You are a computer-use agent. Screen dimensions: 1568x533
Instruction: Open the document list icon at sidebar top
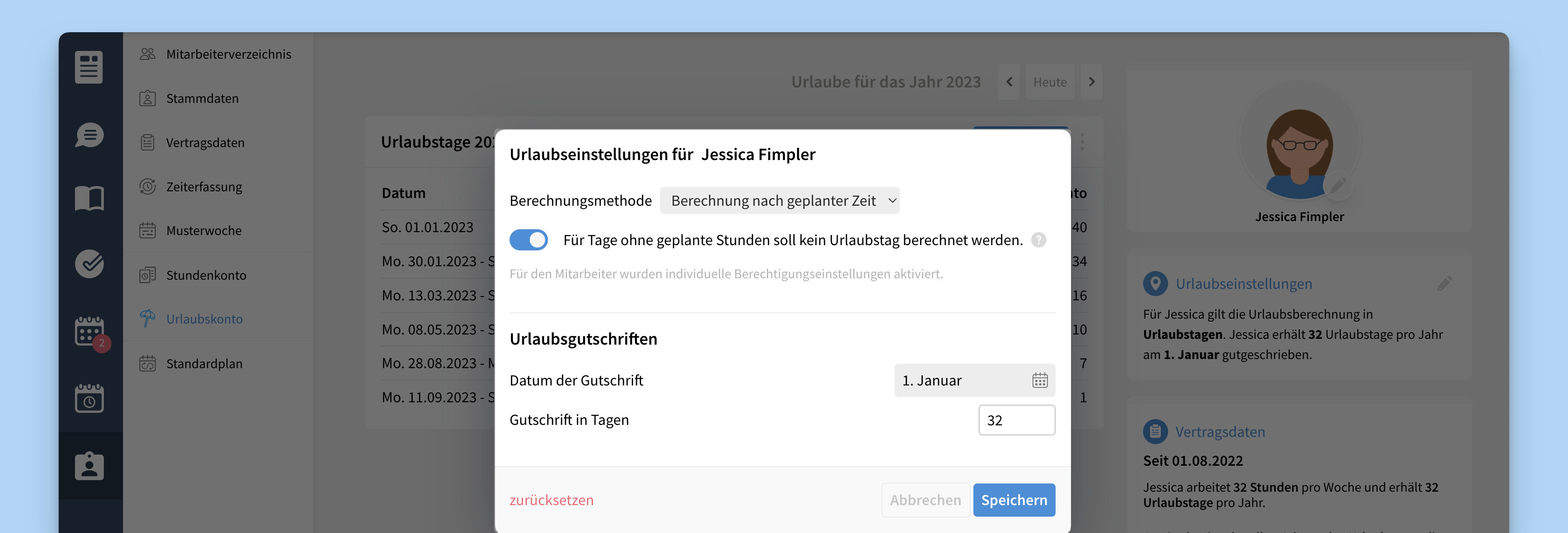[x=89, y=67]
